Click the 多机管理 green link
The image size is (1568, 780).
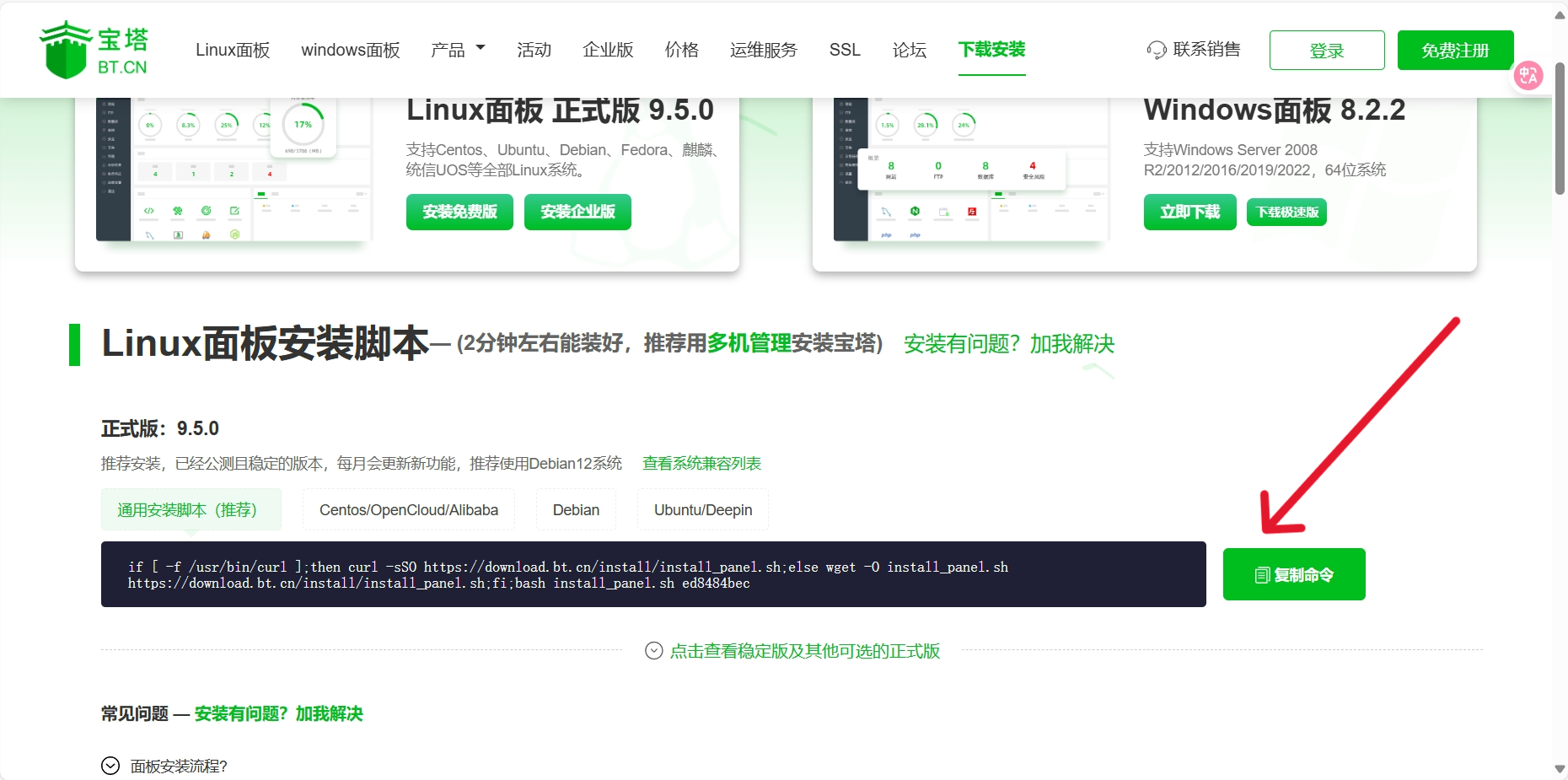pyautogui.click(x=749, y=343)
